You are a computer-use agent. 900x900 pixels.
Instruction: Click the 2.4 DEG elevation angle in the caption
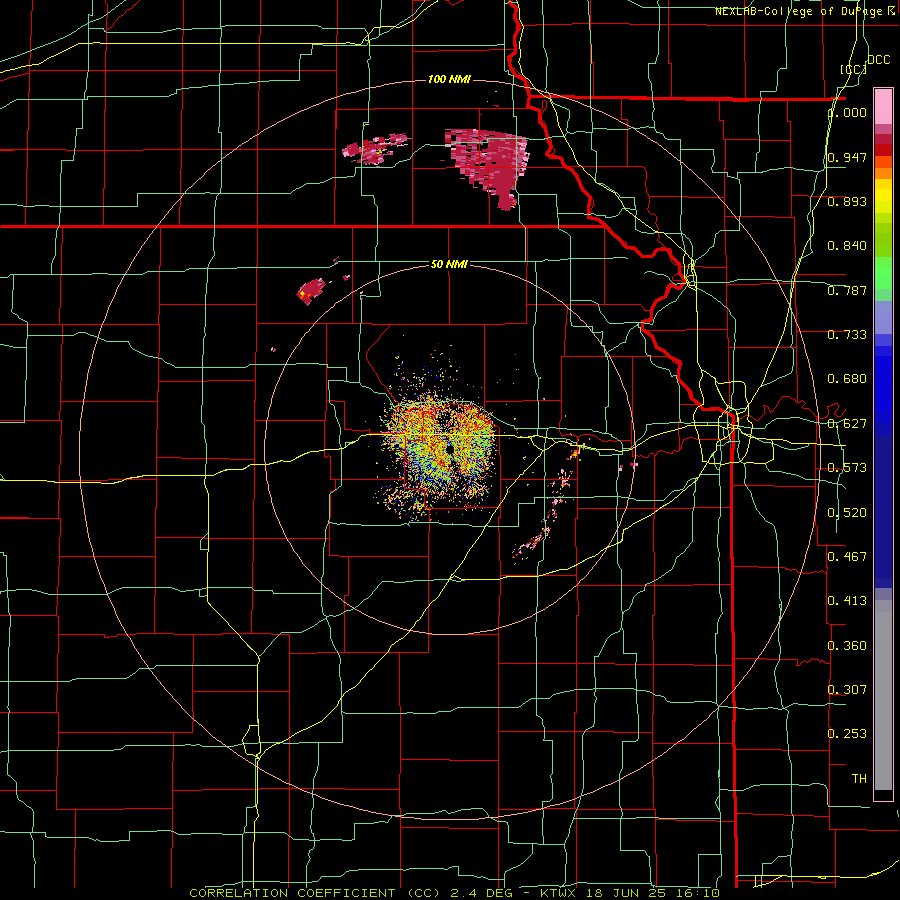[x=482, y=893]
